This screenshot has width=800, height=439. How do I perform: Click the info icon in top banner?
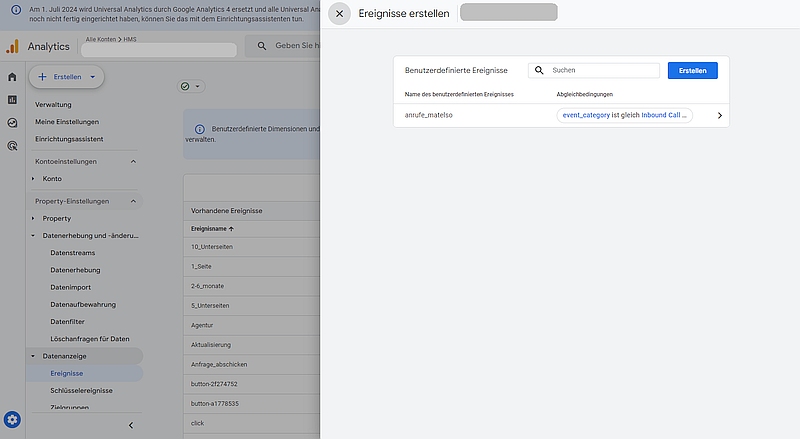click(x=16, y=10)
